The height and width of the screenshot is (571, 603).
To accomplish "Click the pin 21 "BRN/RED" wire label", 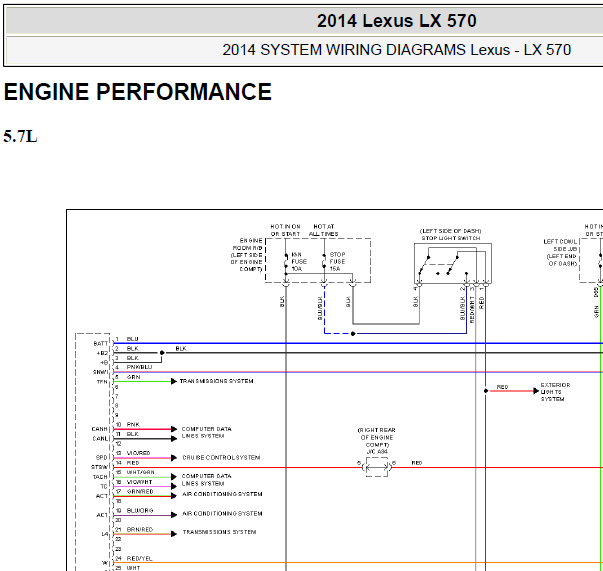I will click(140, 529).
